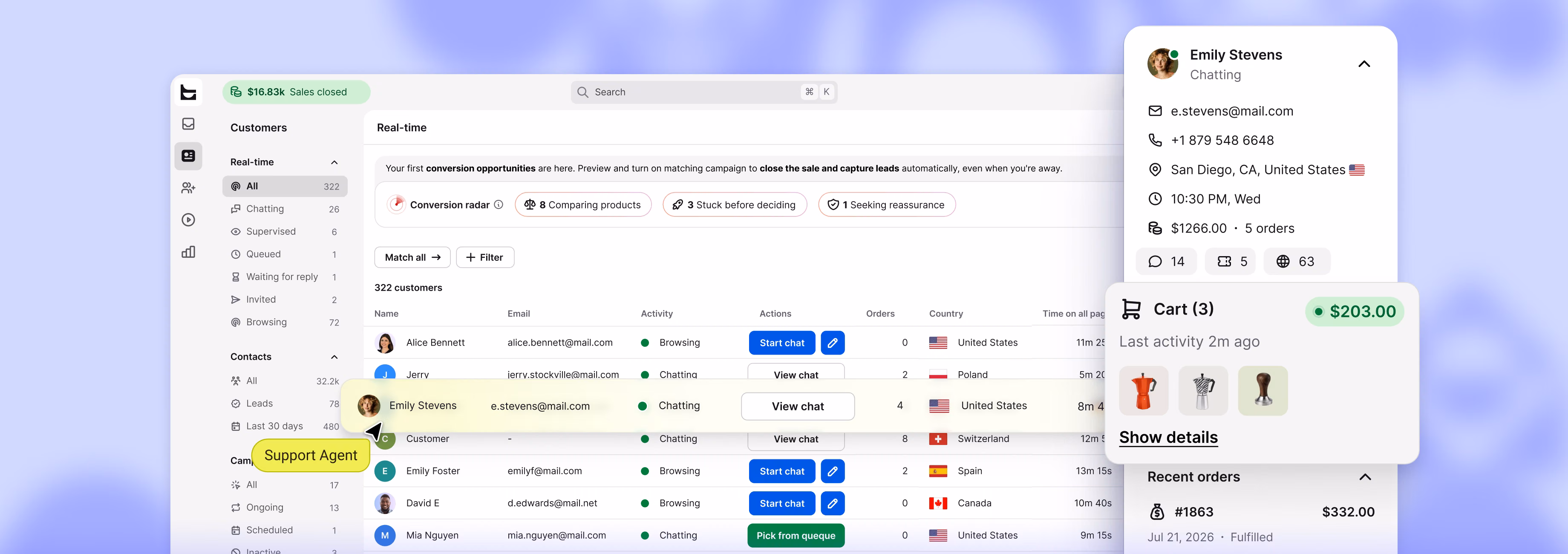Click edit pencil icon in Emily Foster row

coord(832,471)
